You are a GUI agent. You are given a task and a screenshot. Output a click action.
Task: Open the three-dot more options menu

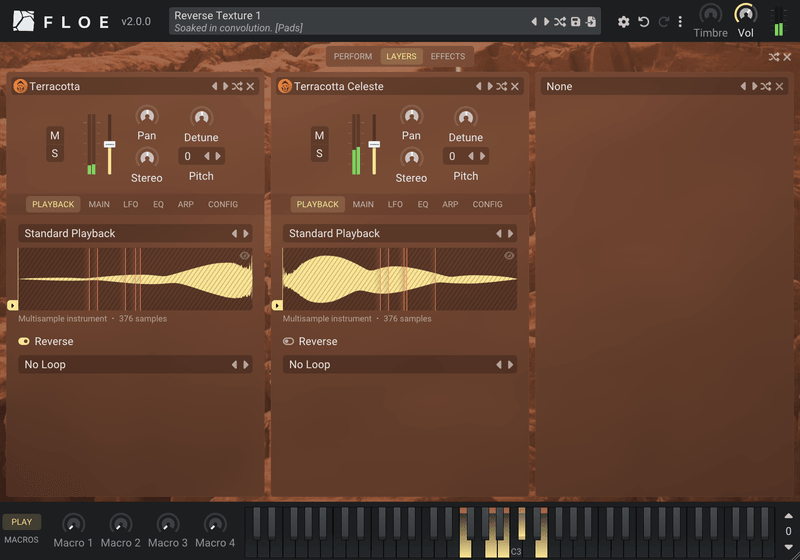pos(680,21)
